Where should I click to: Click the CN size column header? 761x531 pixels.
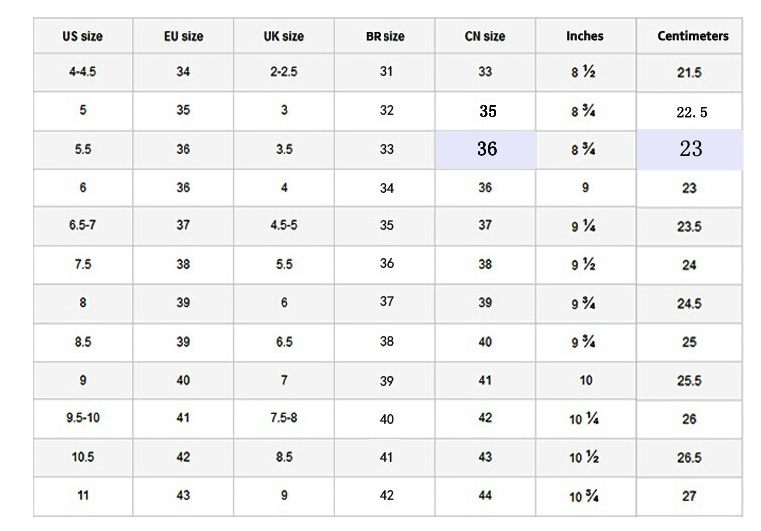point(486,36)
